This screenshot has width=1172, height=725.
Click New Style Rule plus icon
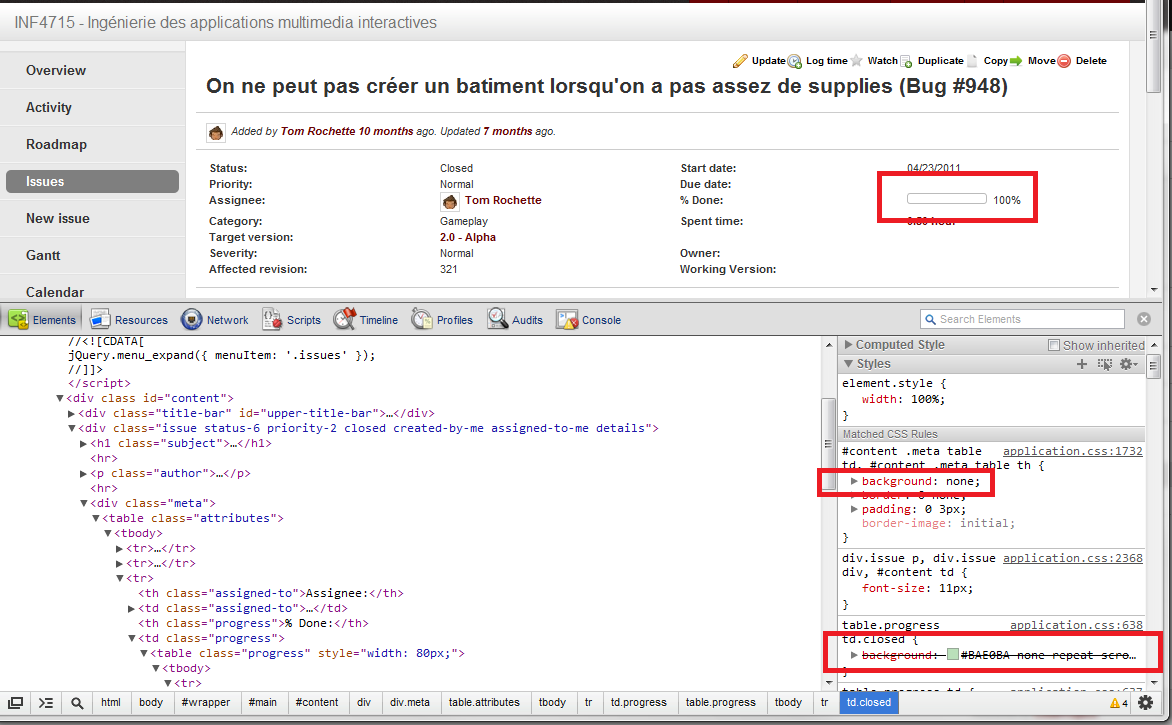(x=1082, y=364)
